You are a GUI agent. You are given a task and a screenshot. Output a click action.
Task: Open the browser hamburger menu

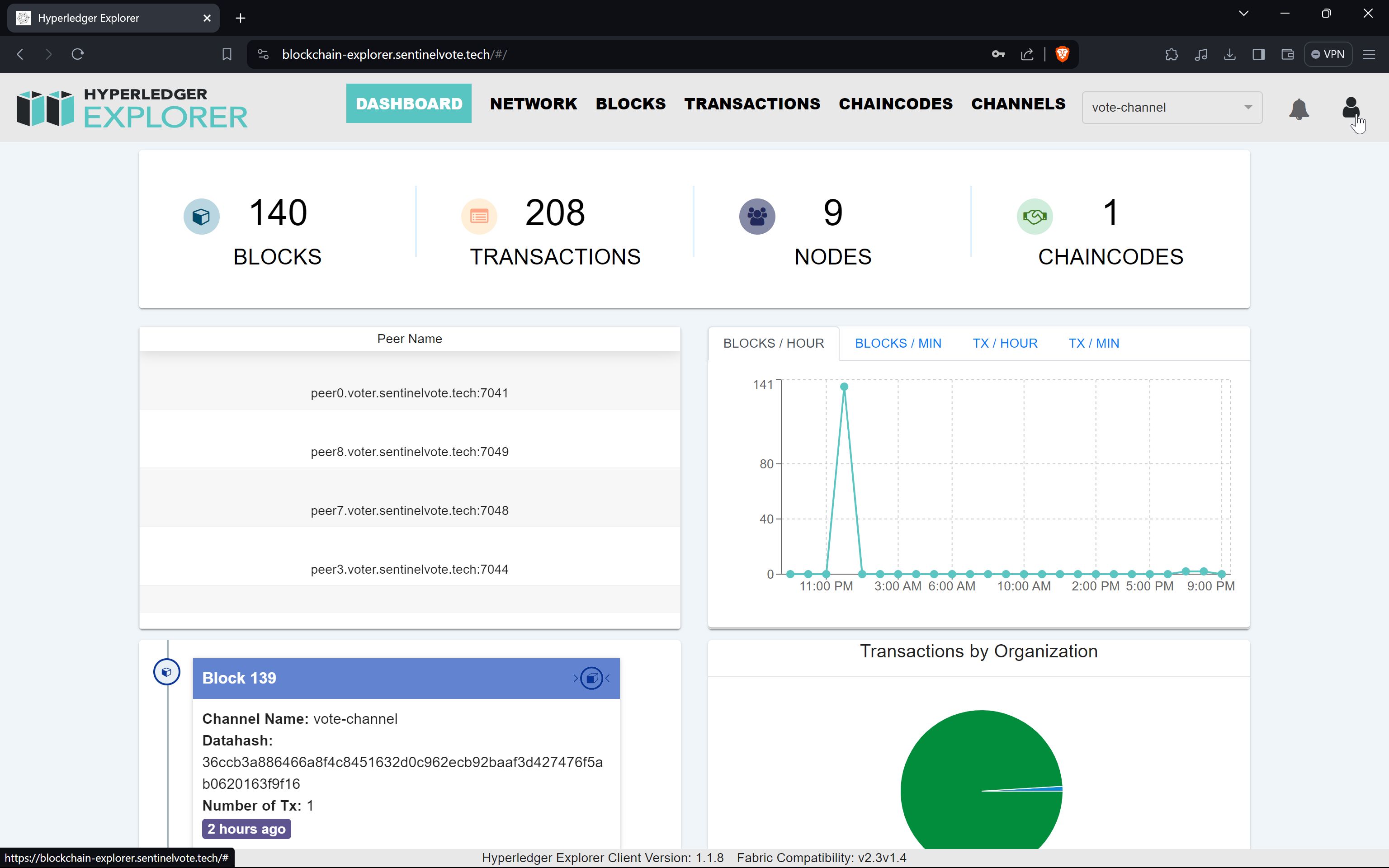(1370, 54)
